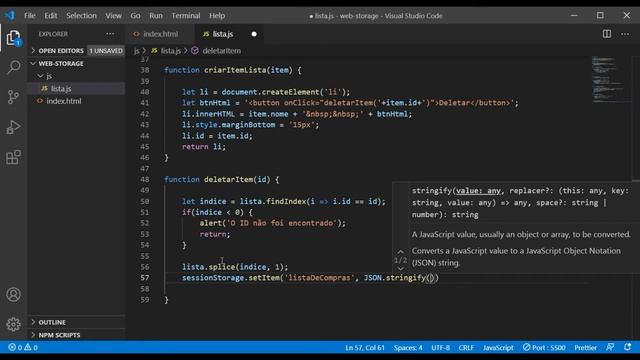Viewport: 640px width, 360px height.
Task: Click inside JSON.stringify parentheses on line 57
Action: (432, 278)
